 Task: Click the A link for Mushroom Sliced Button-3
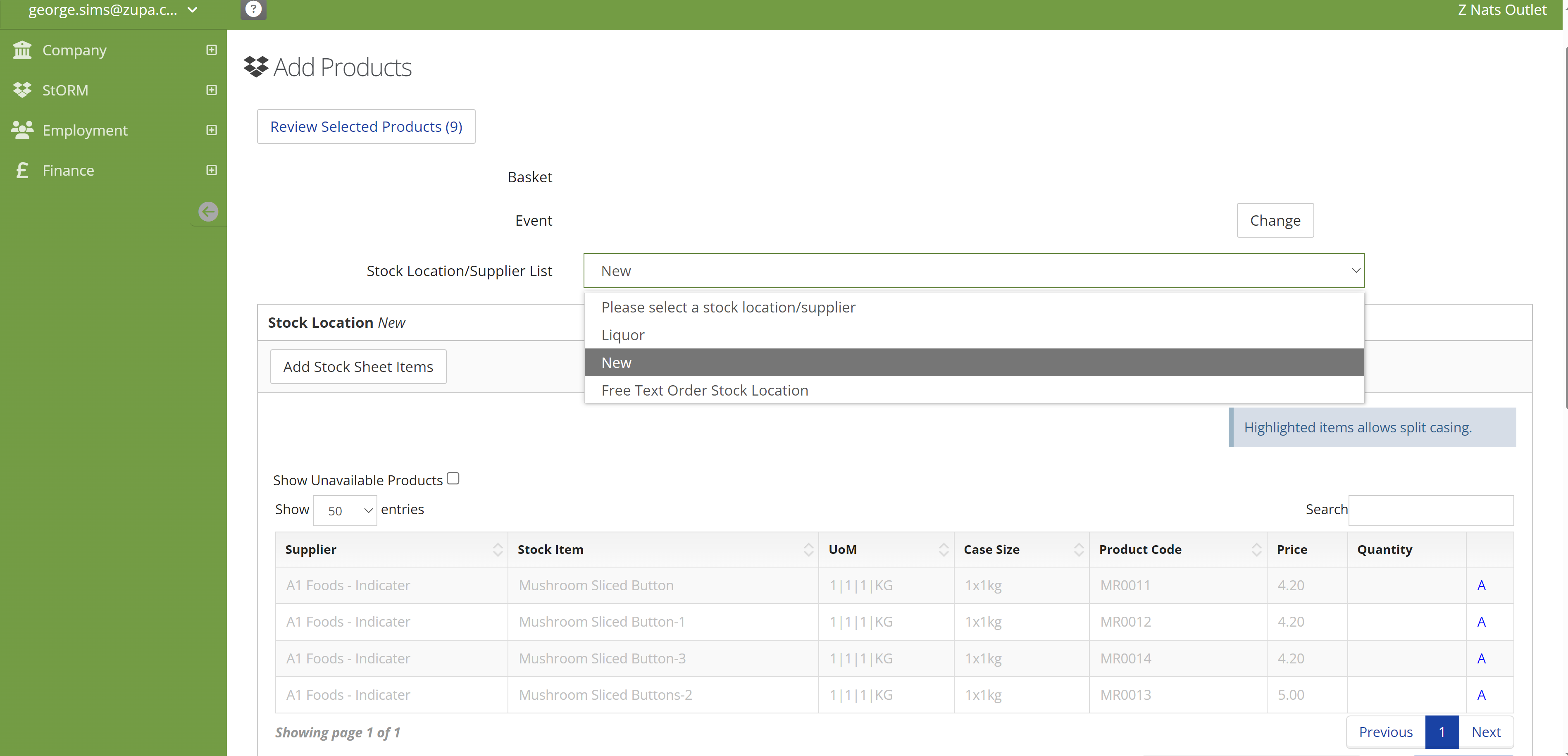tap(1482, 658)
